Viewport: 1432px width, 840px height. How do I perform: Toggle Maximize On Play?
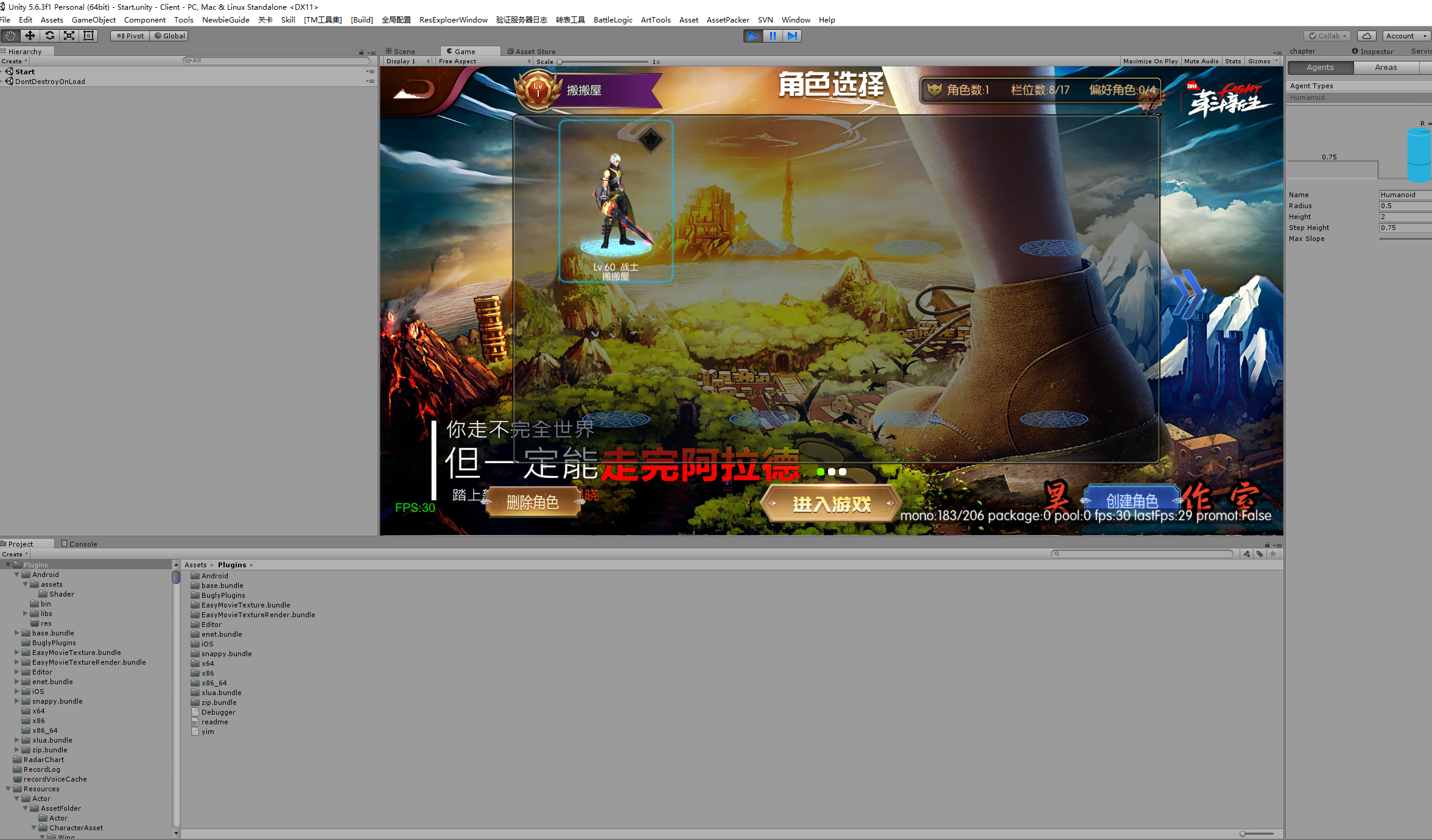click(1150, 61)
